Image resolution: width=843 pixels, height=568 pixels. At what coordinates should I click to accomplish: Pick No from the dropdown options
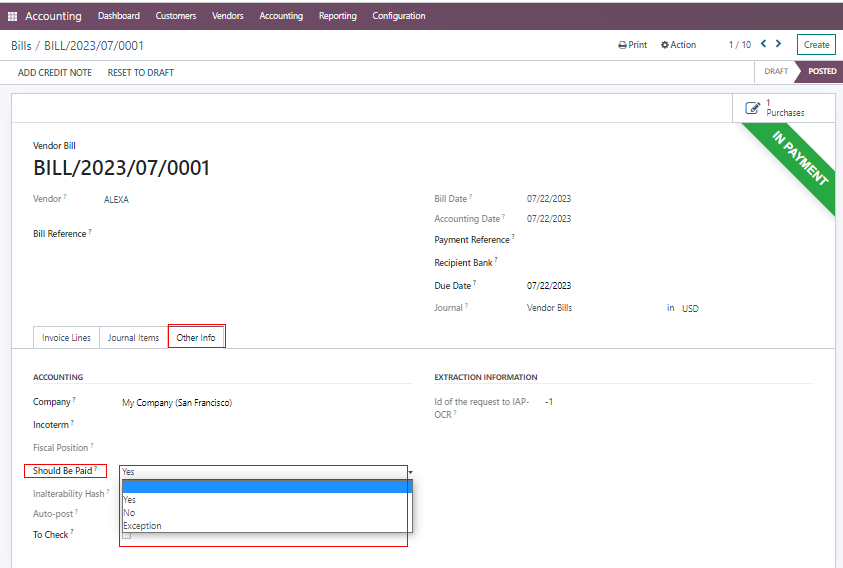129,513
